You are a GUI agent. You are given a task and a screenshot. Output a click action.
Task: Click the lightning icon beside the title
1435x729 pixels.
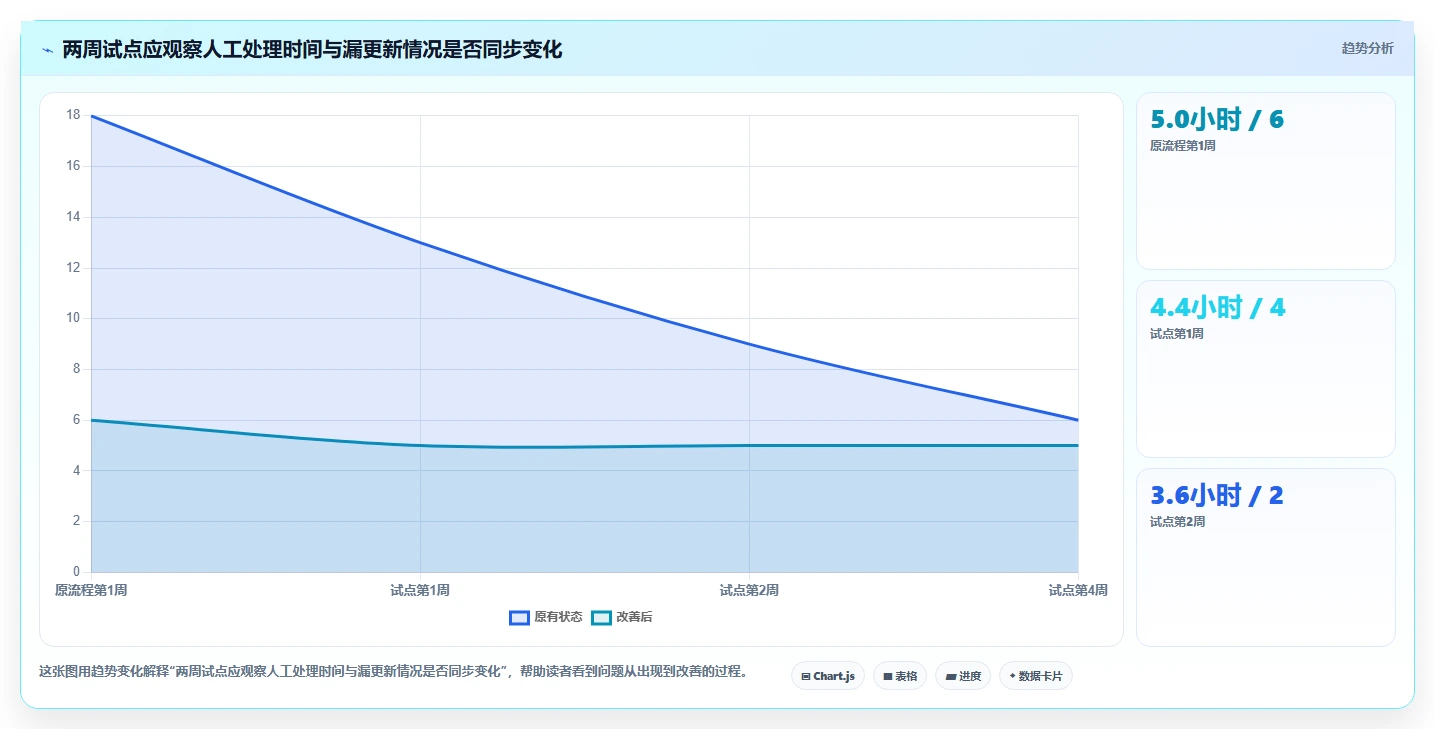tap(47, 50)
